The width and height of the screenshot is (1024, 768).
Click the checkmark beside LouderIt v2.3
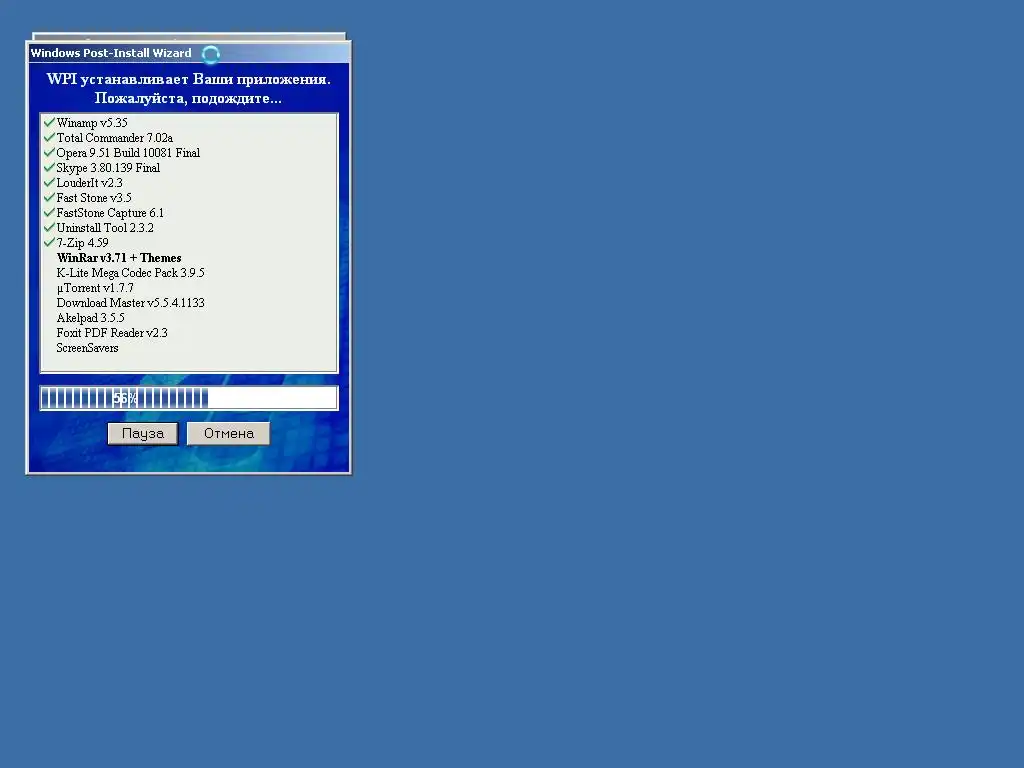click(x=49, y=182)
